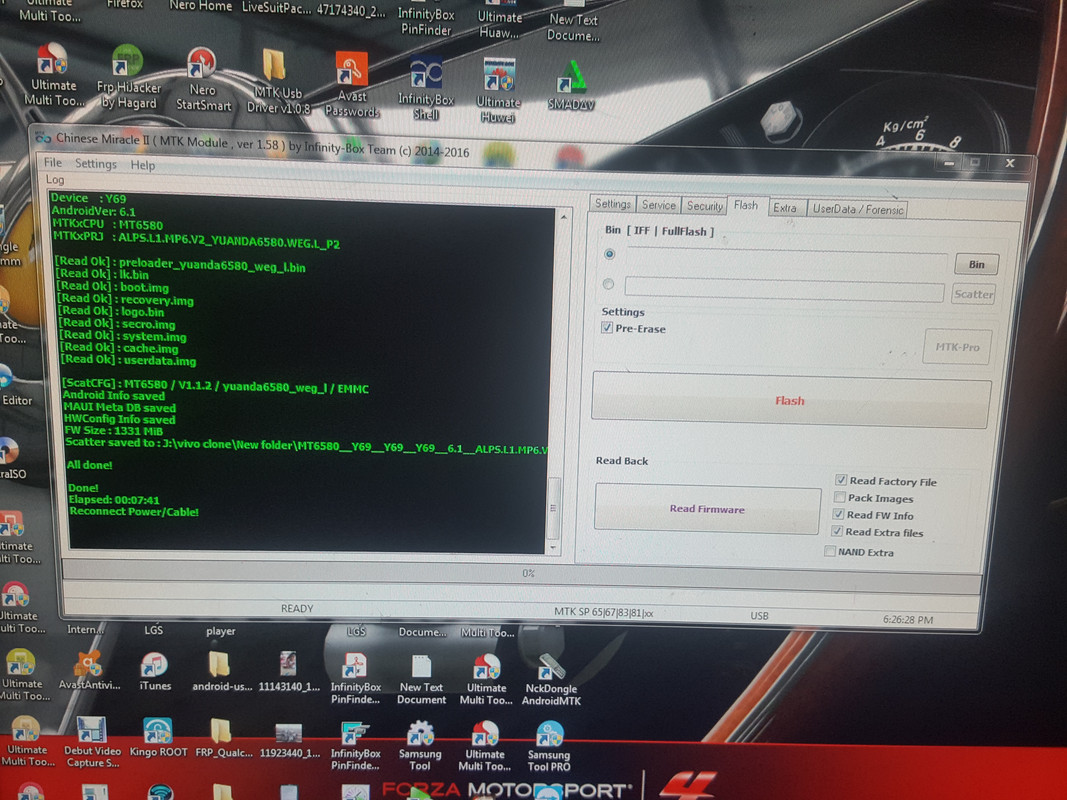Click the large Flash button
Viewport: 1067px width, 800px height.
coord(790,401)
